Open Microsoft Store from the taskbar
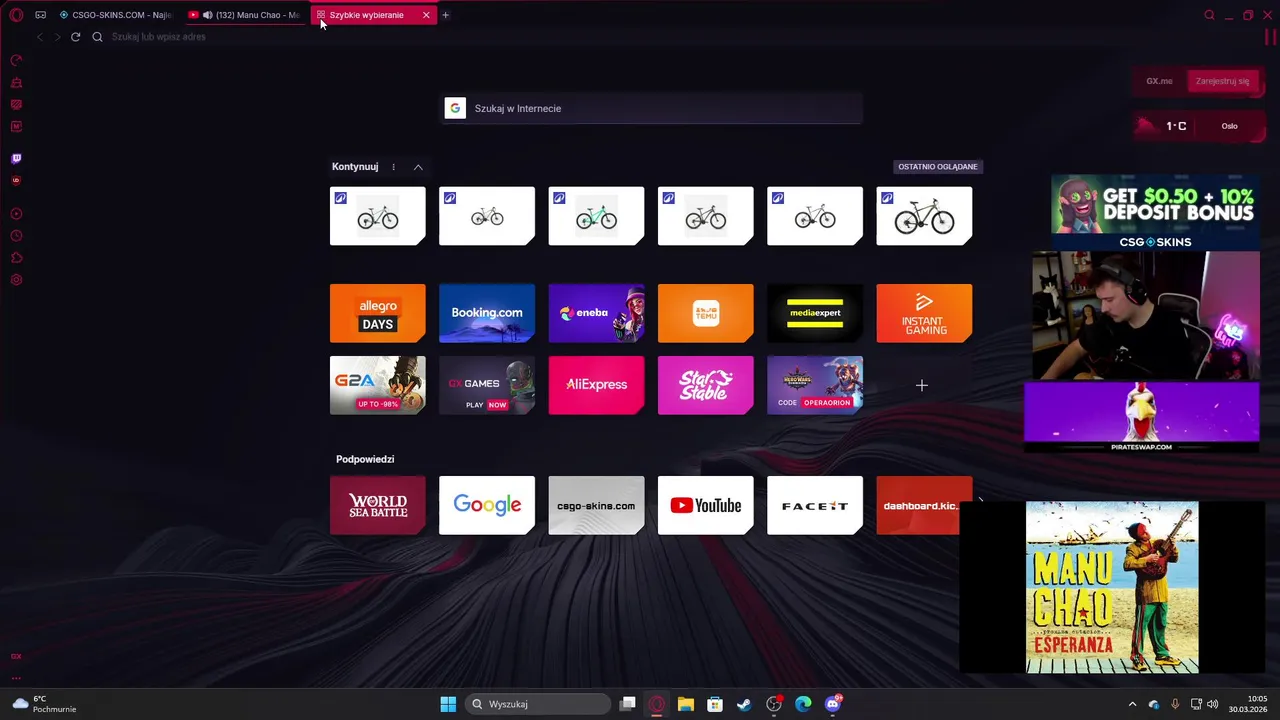The width and height of the screenshot is (1280, 720). click(715, 704)
